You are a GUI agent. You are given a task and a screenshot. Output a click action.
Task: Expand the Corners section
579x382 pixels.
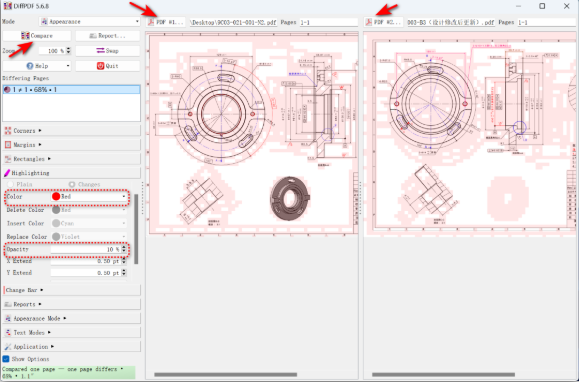click(x=71, y=131)
